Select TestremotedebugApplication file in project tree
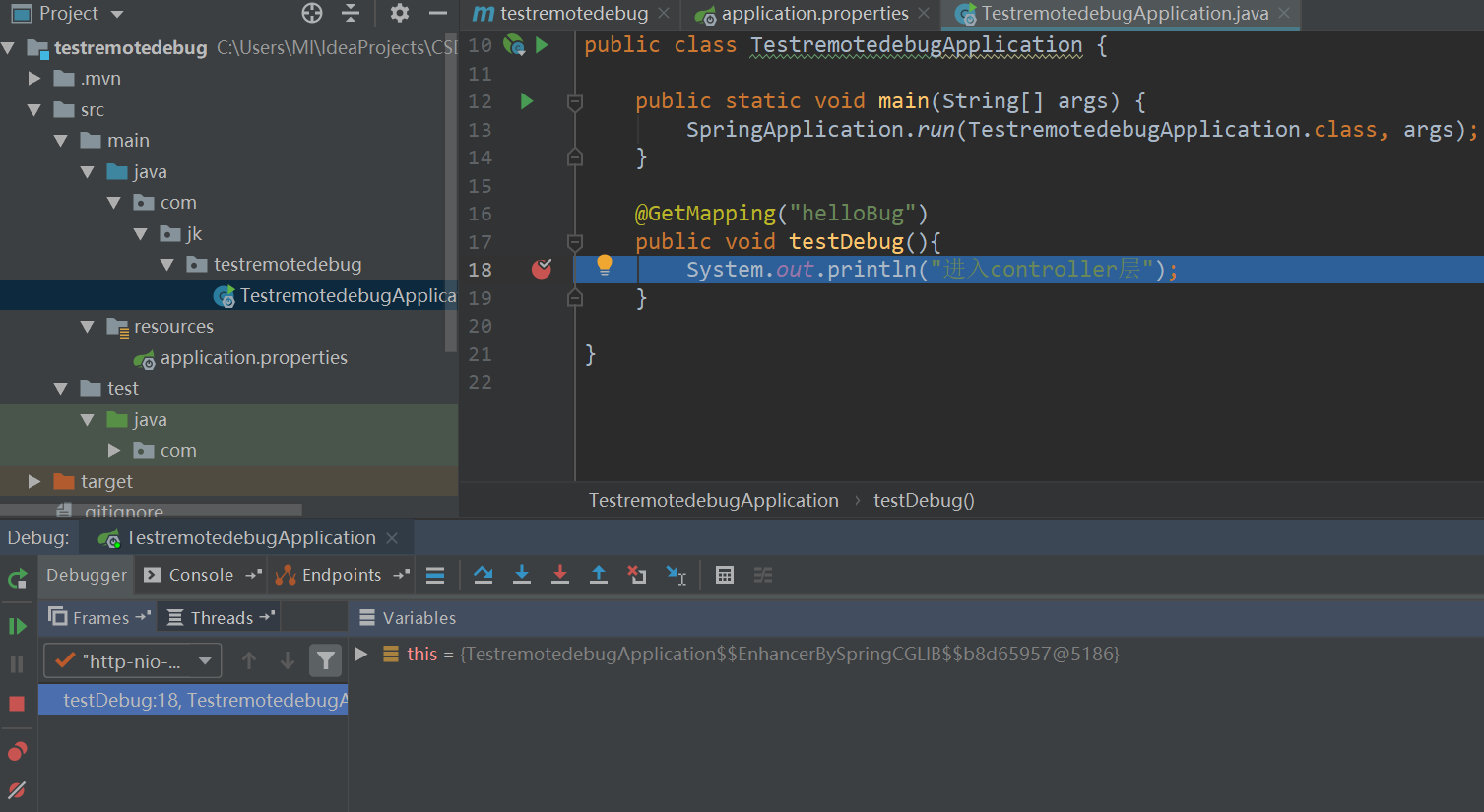Screen dimensions: 1484x812 335,295
